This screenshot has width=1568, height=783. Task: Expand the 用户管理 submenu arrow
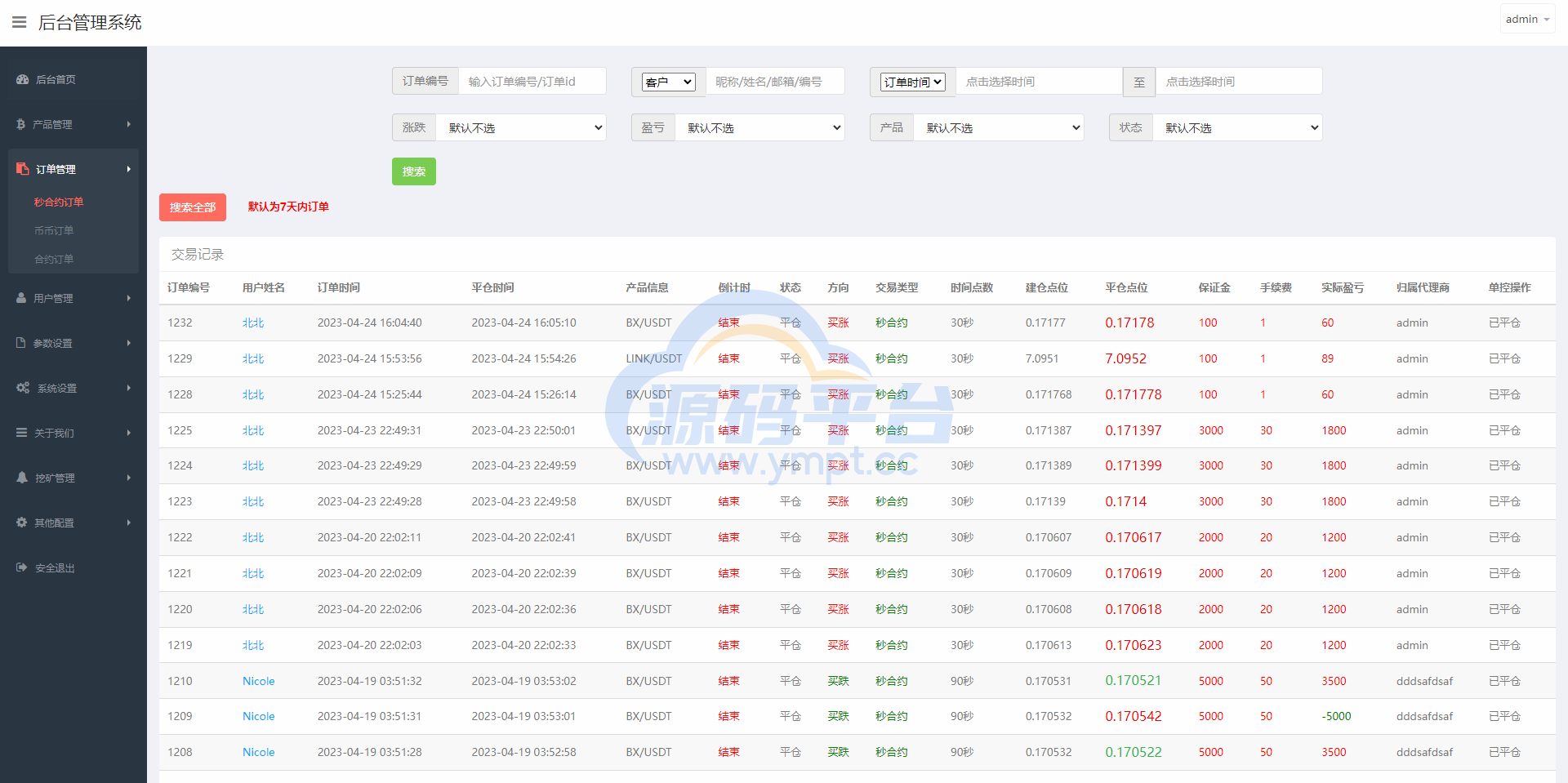tap(129, 298)
